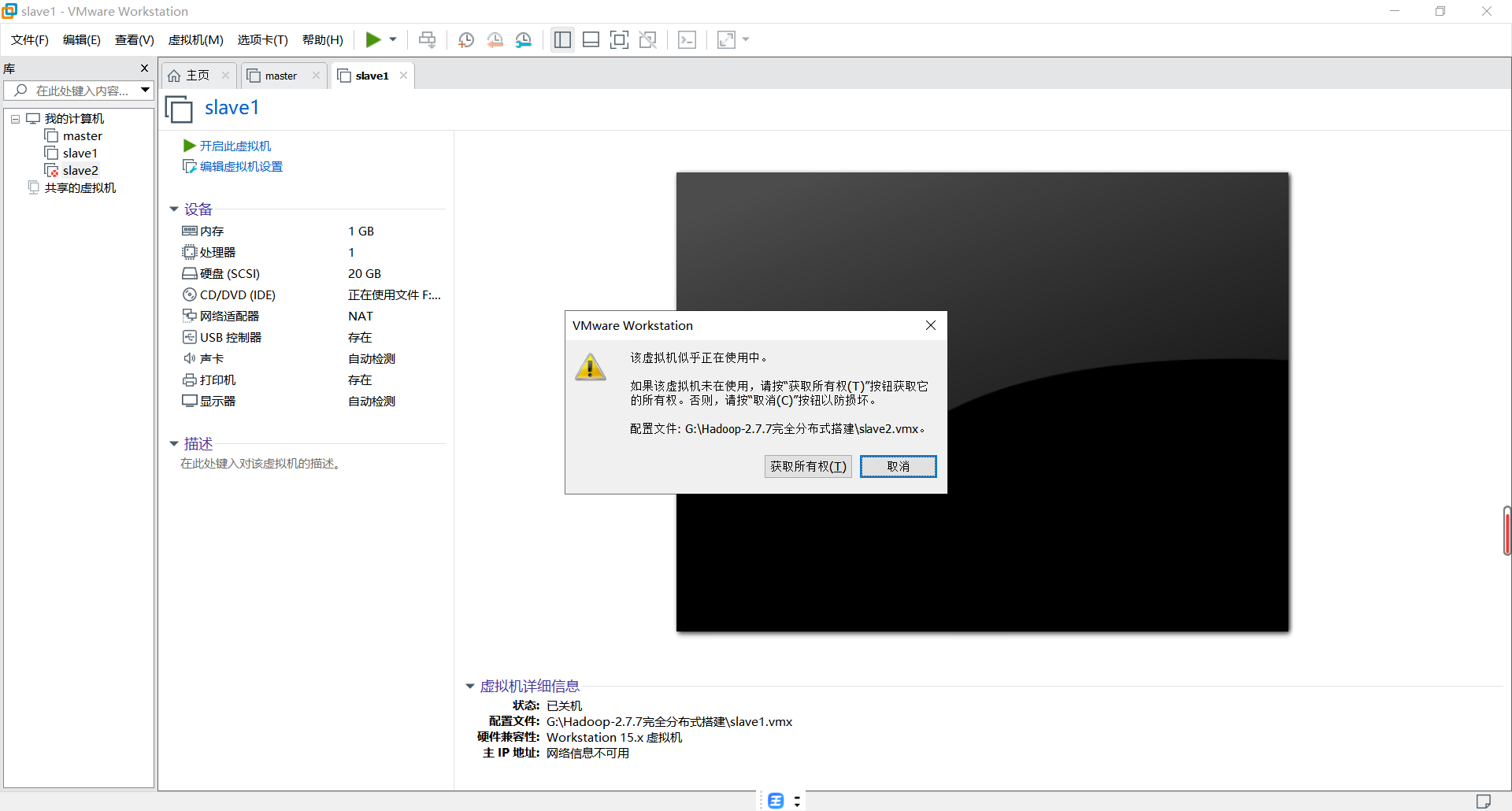Viewport: 1512px width, 811px height.
Task: Toggle the thumbnail bar view icon
Action: [591, 39]
